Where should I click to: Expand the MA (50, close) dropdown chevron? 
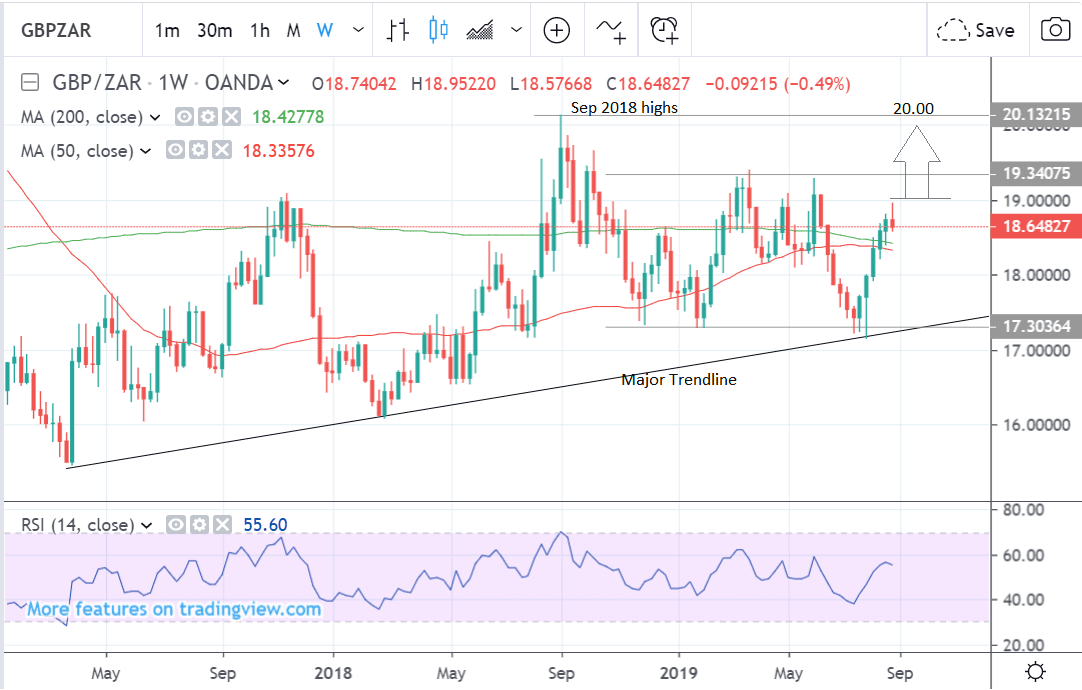tap(146, 151)
